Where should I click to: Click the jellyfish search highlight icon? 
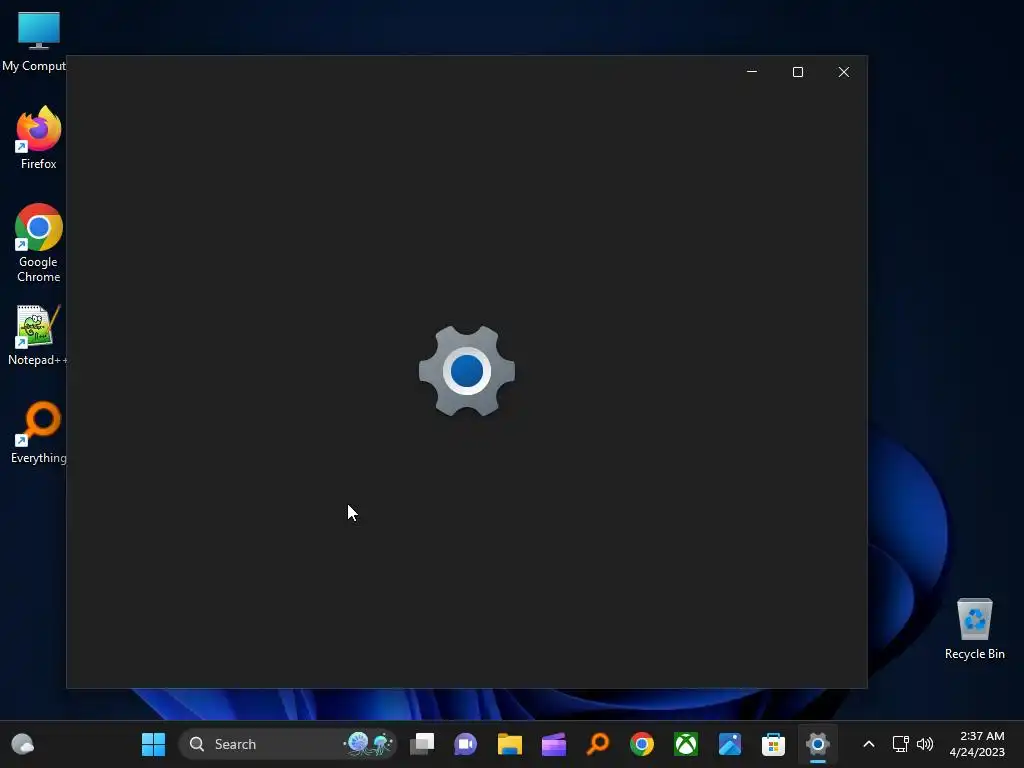point(369,744)
